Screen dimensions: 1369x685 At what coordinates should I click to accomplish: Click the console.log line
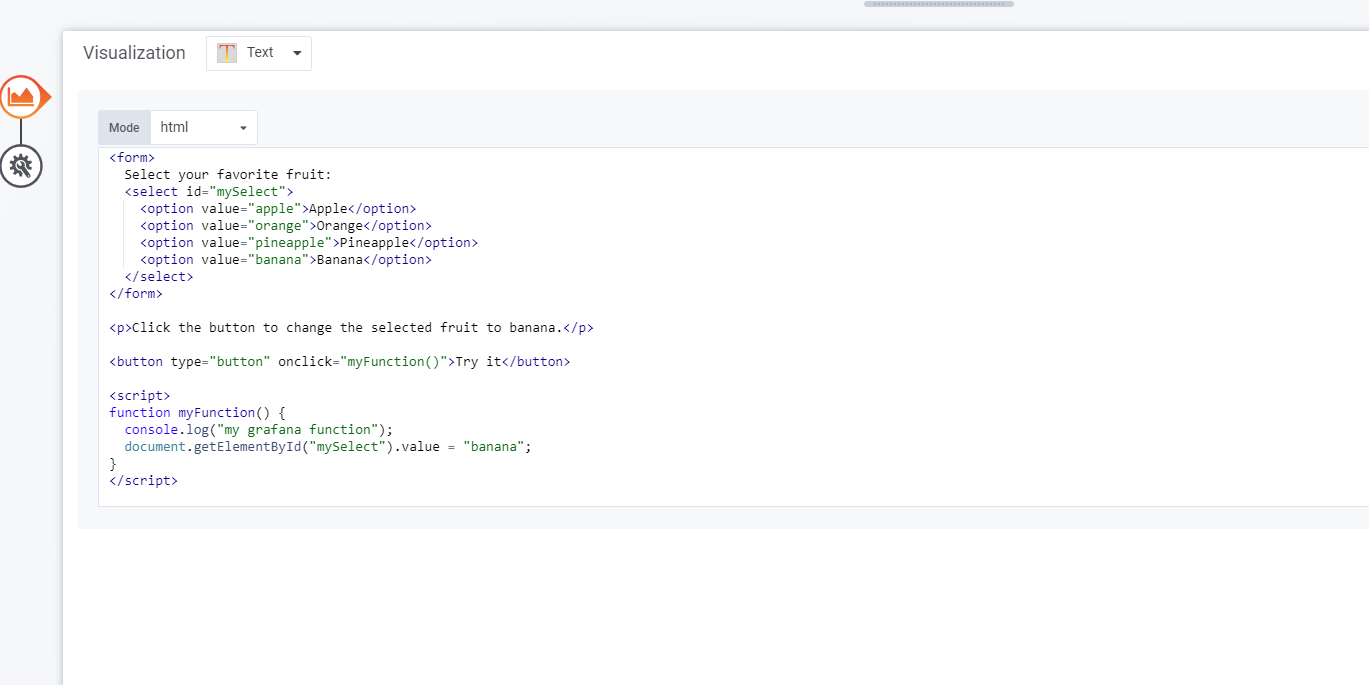click(x=259, y=429)
